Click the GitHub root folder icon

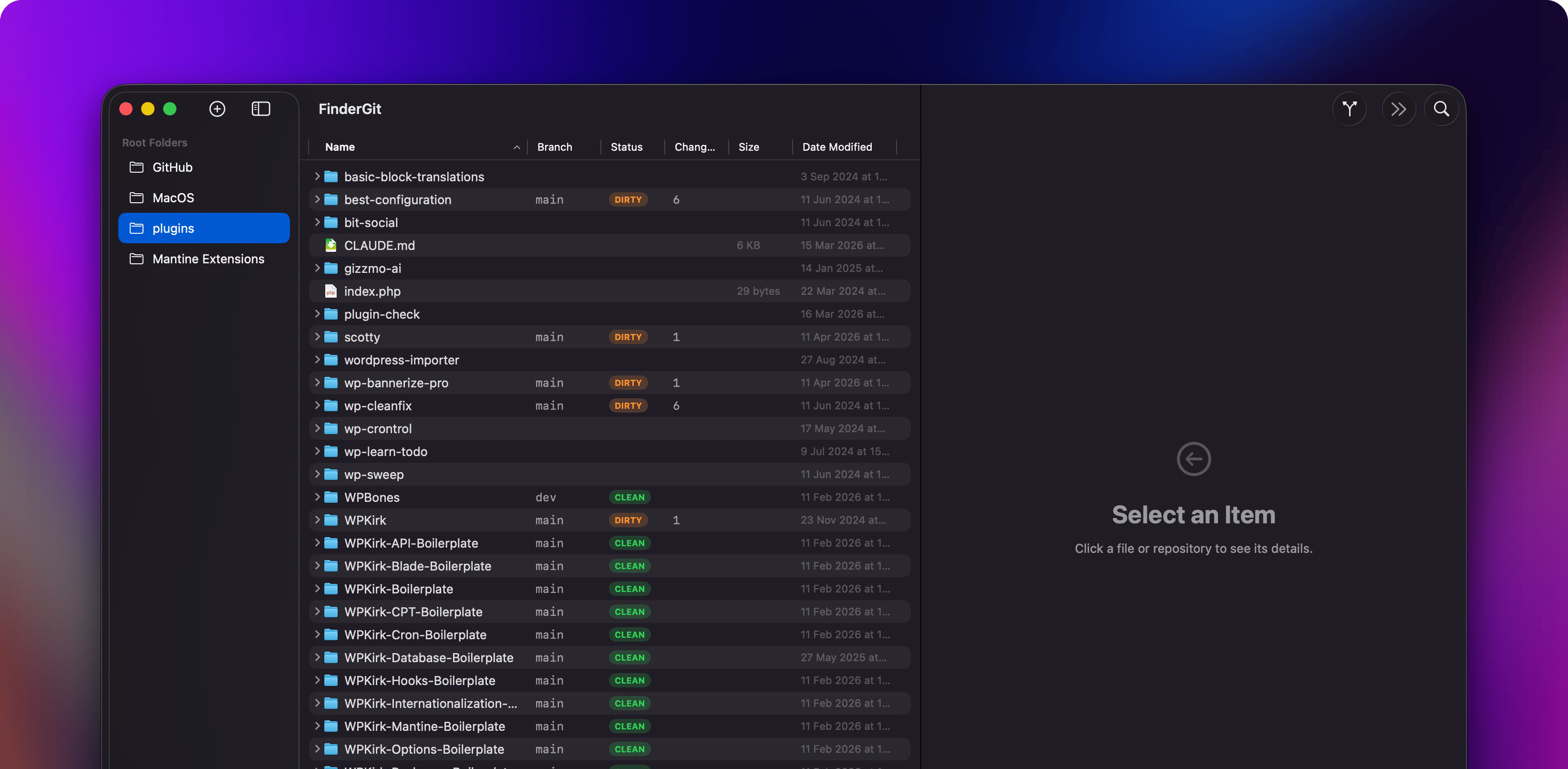137,167
